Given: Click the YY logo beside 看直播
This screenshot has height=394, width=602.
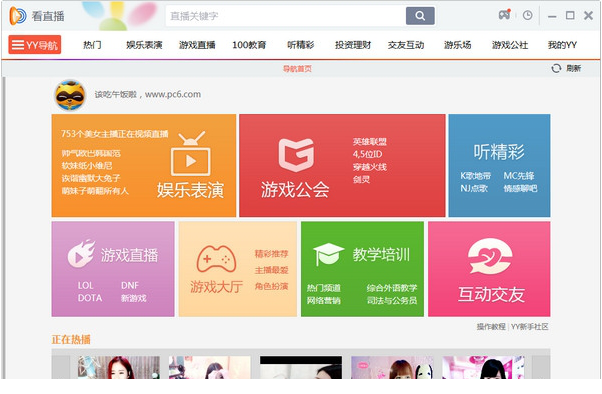Looking at the screenshot, I should pyautogui.click(x=18, y=16).
